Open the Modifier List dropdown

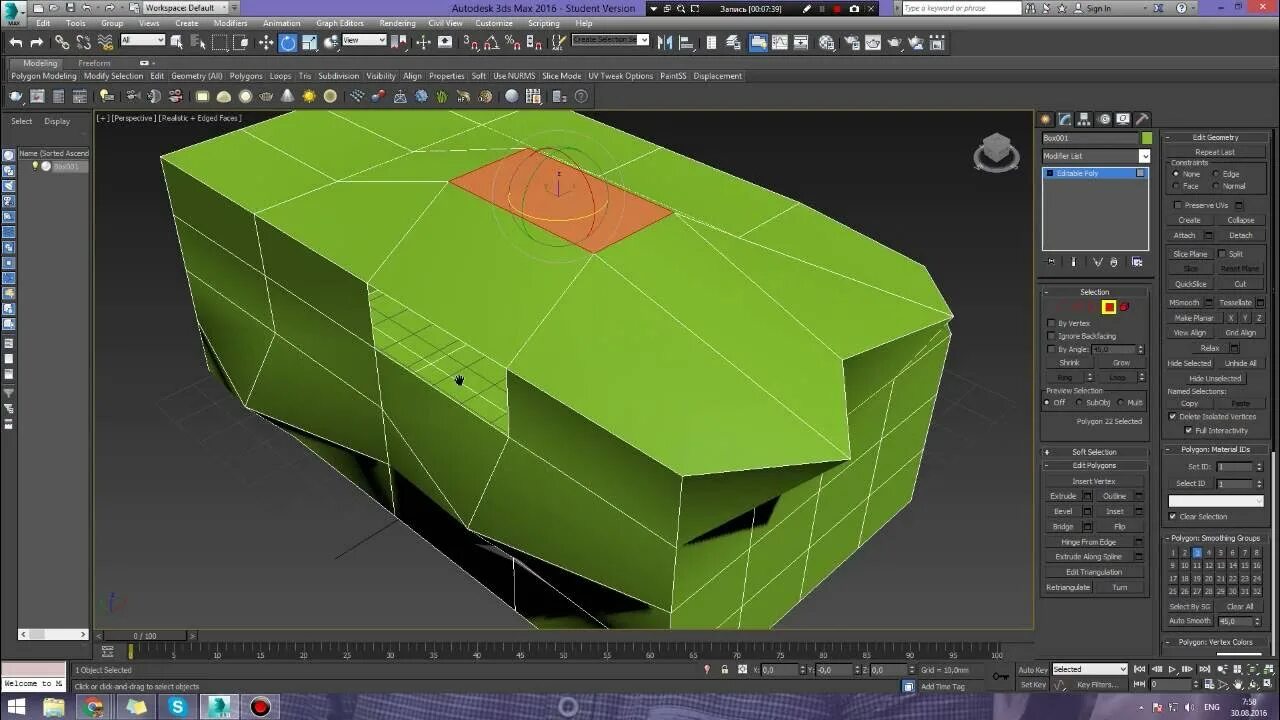[1096, 156]
